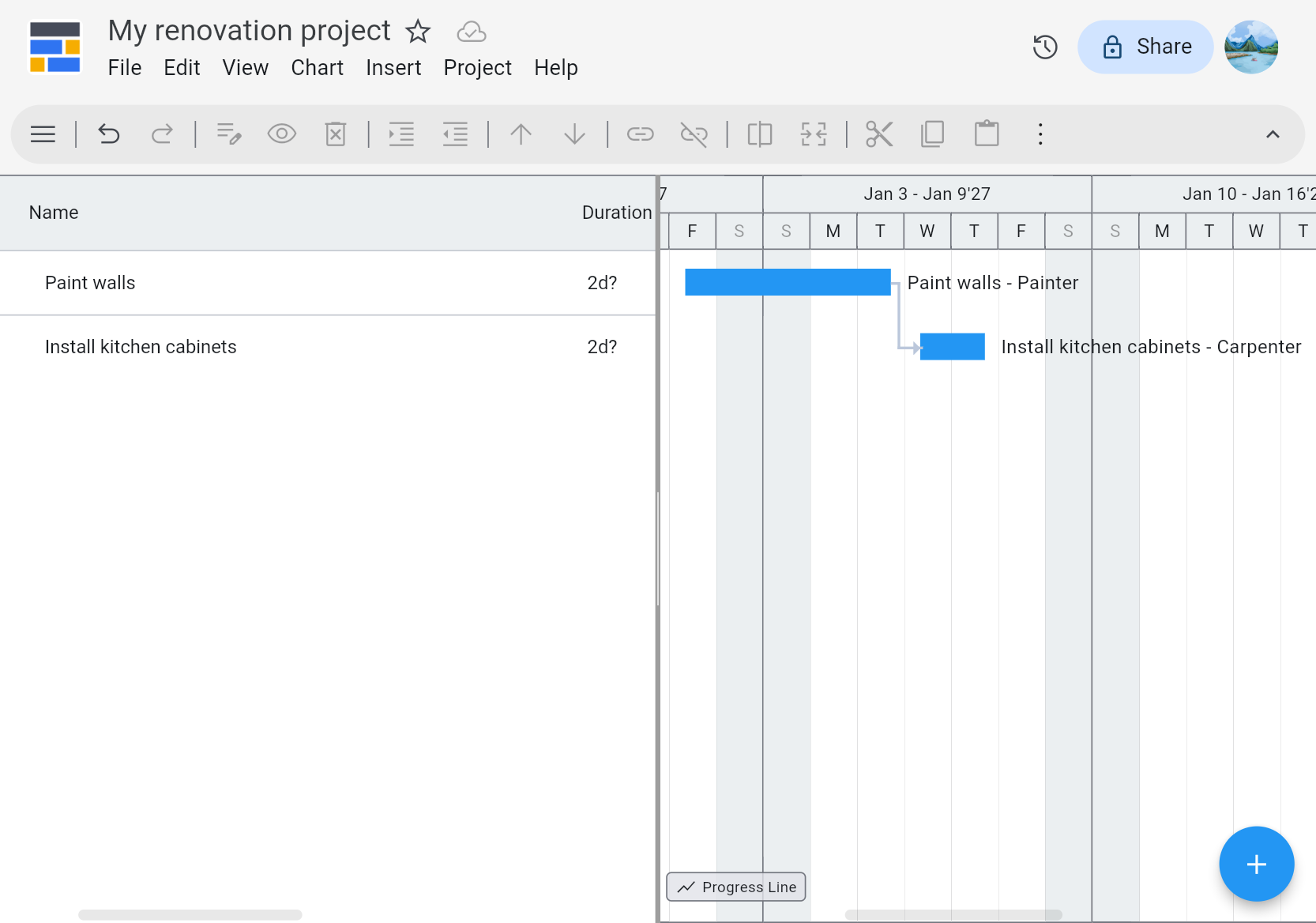The width and height of the screenshot is (1316, 923).
Task: Select the Paint walls gantt bar
Action: click(x=787, y=282)
